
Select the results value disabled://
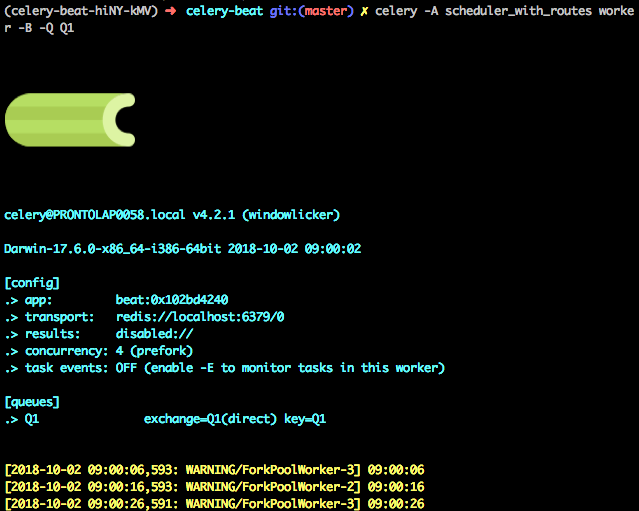(x=154, y=334)
